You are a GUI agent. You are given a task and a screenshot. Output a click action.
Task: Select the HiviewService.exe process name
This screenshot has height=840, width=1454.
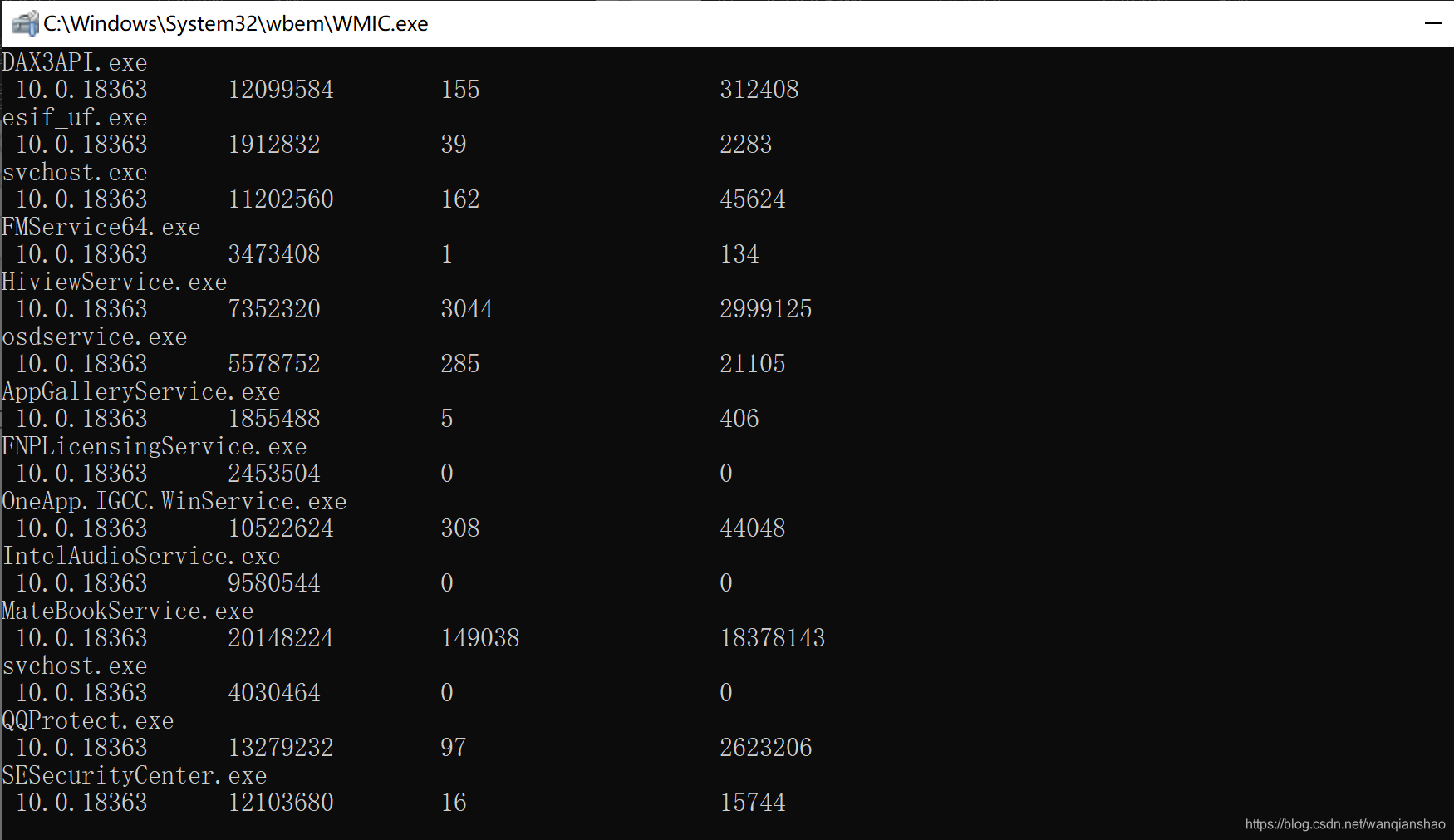click(x=115, y=282)
